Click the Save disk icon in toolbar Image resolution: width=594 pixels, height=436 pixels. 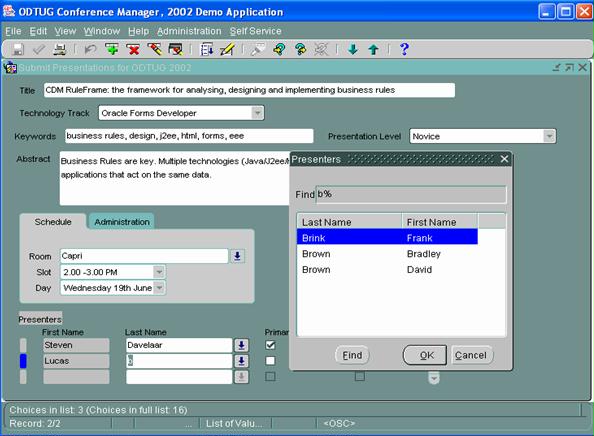point(17,49)
